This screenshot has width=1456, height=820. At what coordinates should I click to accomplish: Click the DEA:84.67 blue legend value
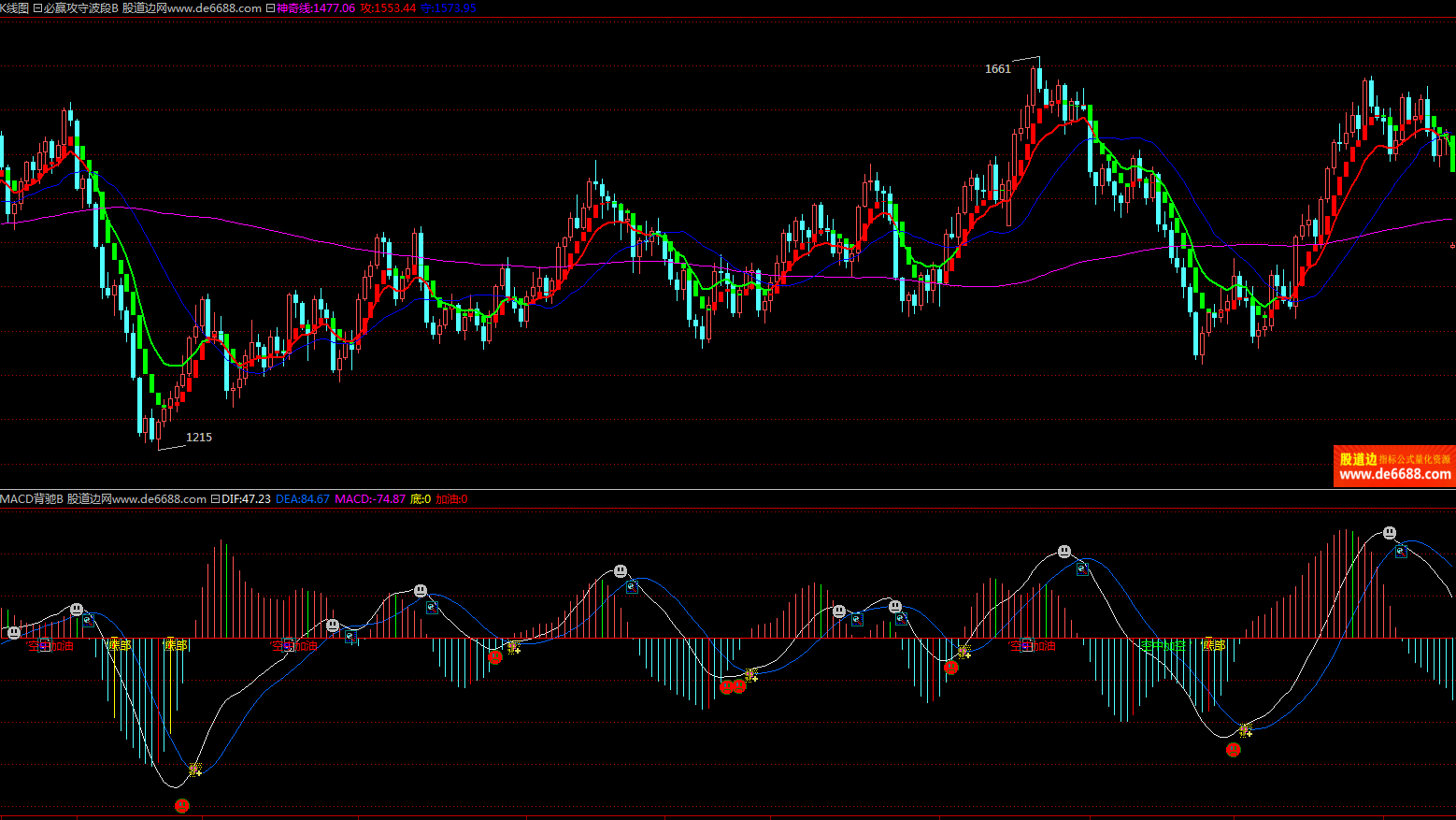tap(302, 499)
